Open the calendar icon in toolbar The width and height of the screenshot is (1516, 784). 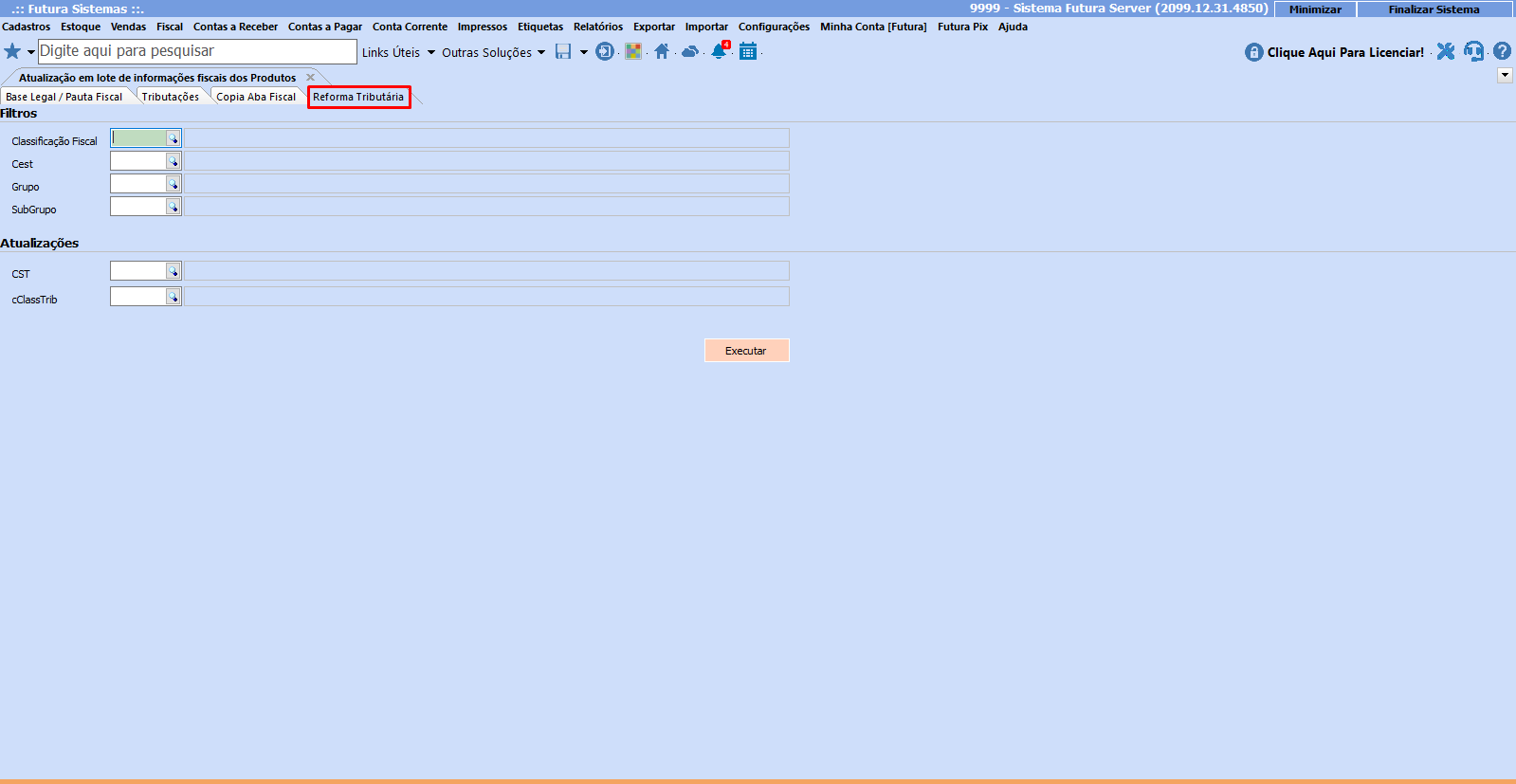(748, 51)
